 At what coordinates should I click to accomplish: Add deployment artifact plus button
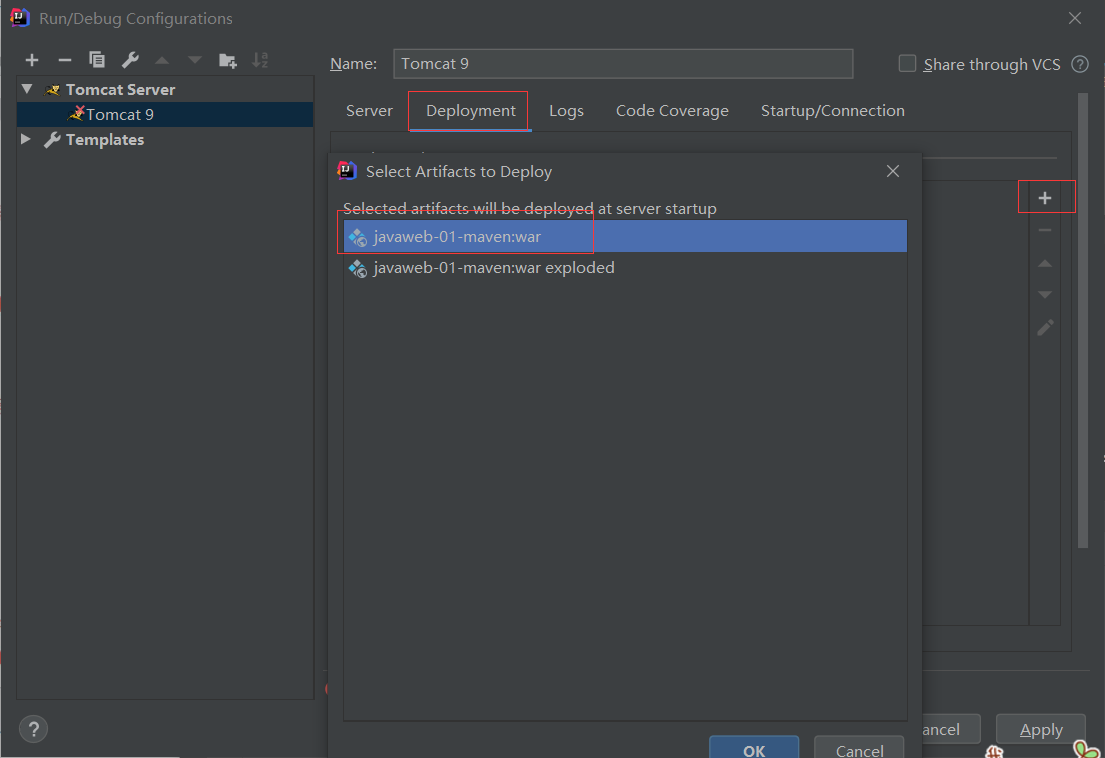[1045, 198]
